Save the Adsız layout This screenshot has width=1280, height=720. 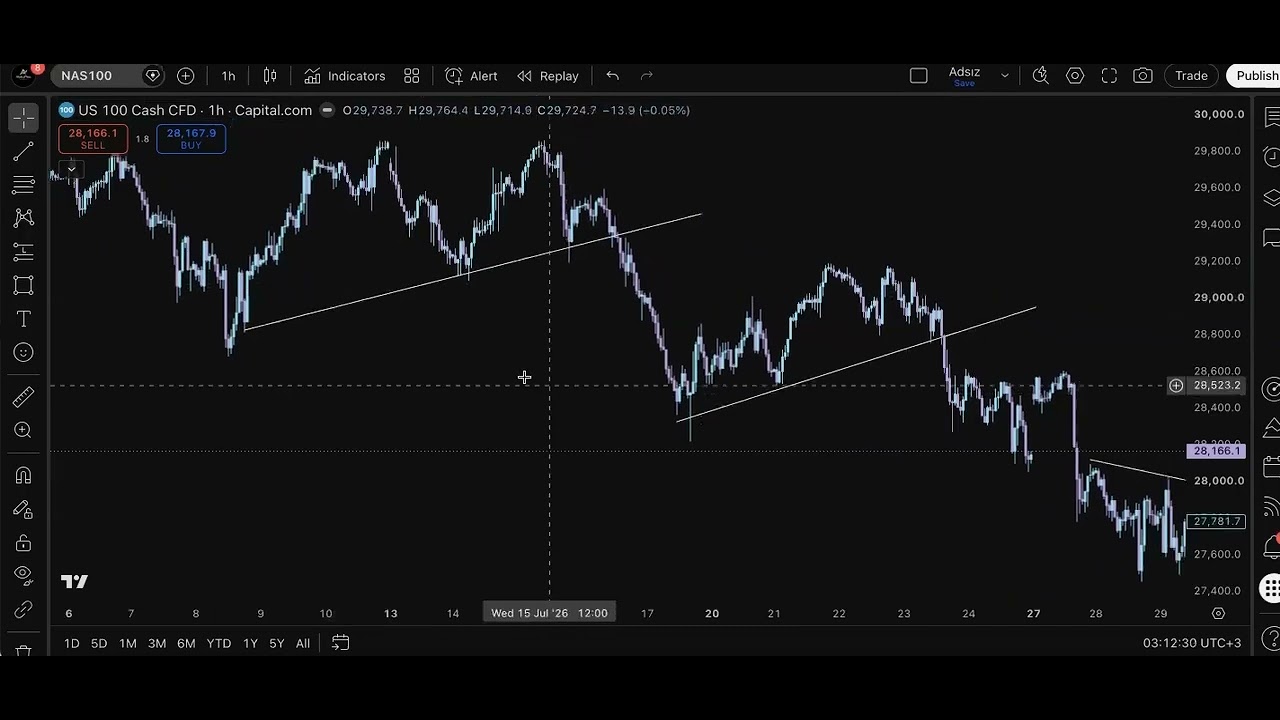[x=964, y=76]
